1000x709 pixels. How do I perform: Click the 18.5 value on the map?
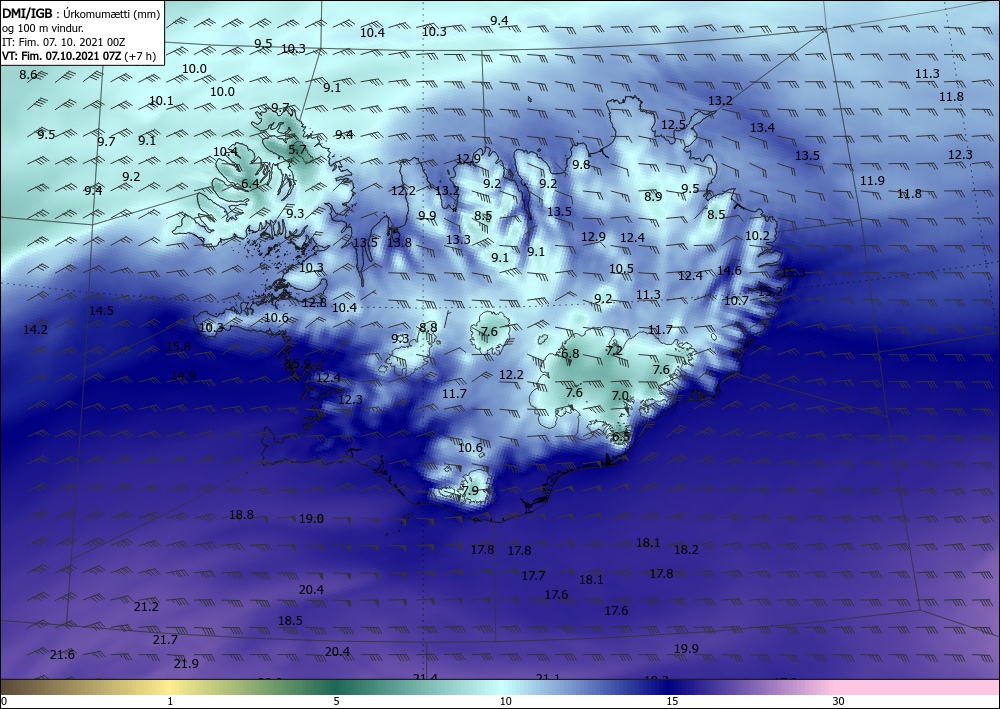click(x=290, y=620)
